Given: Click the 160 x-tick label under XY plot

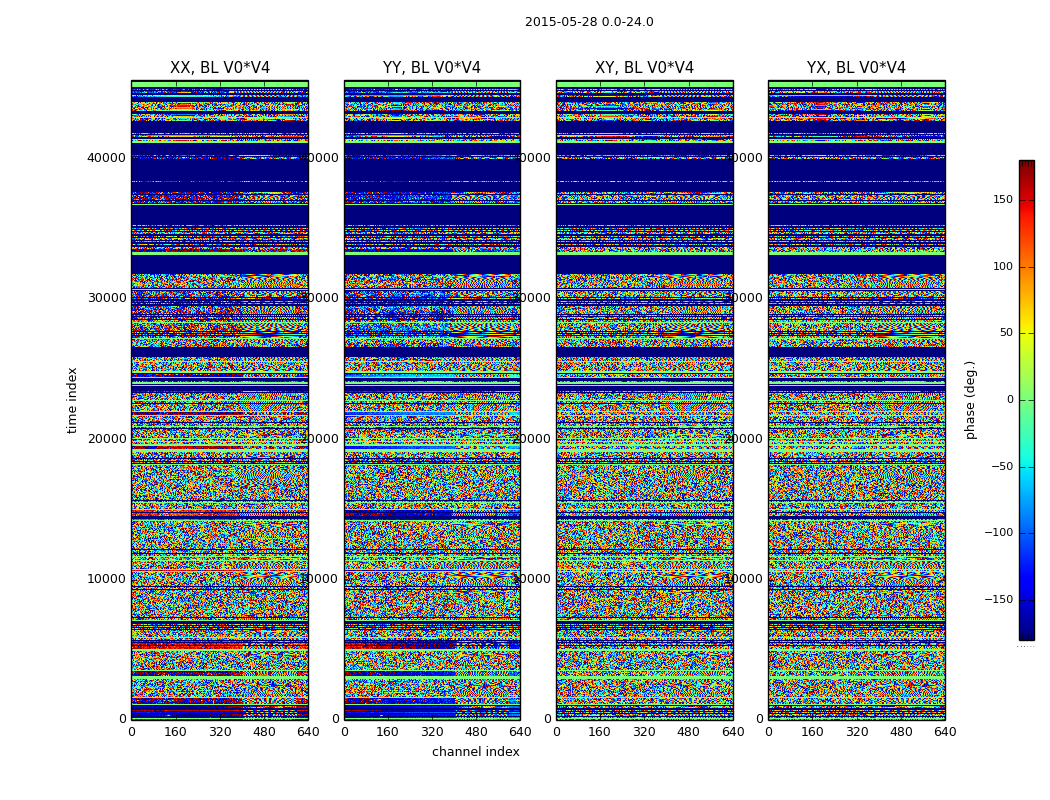Looking at the screenshot, I should pyautogui.click(x=600, y=732).
